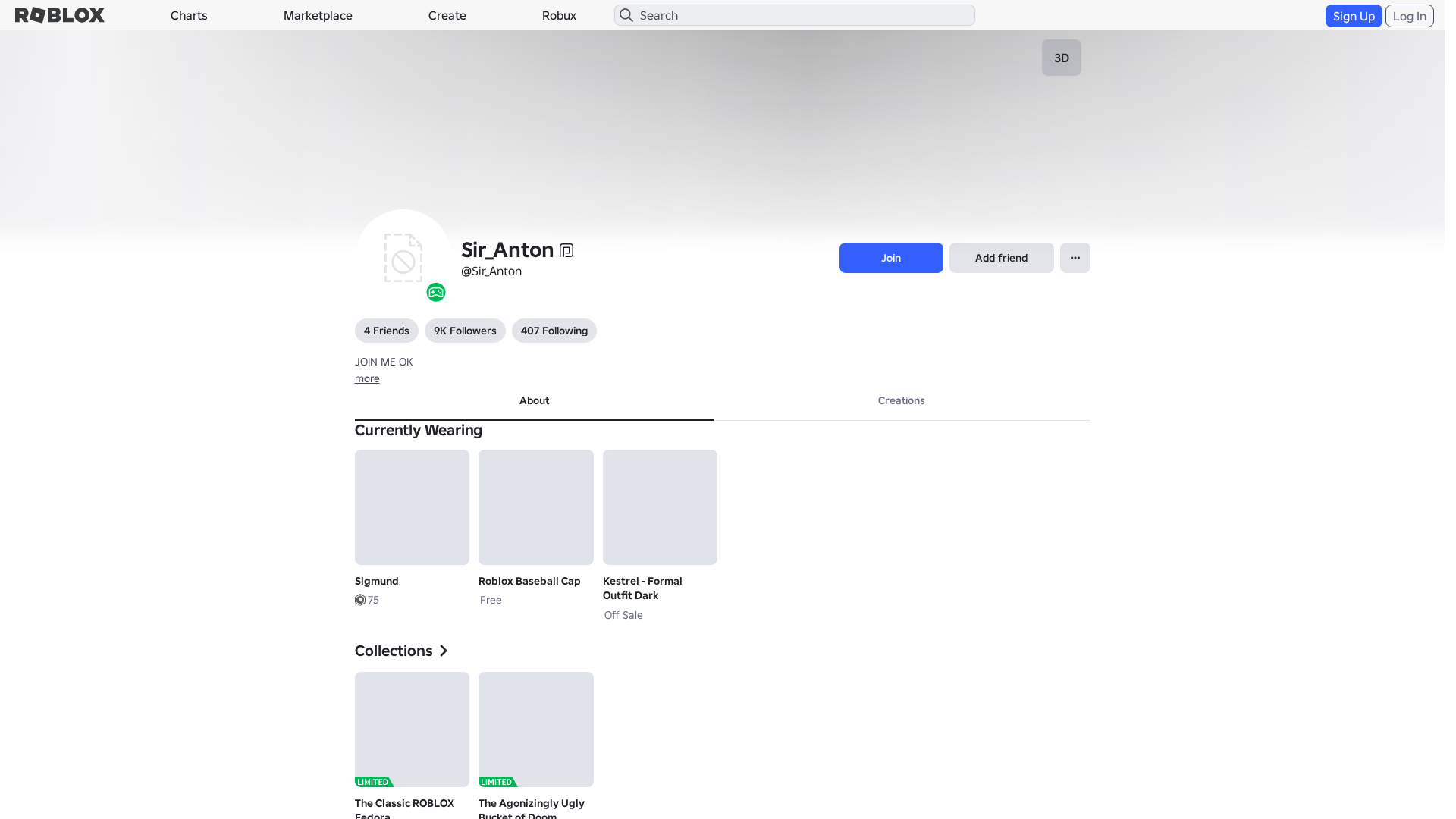Switch to the Creations tab
Screen dimensions: 1456x819
click(902, 401)
